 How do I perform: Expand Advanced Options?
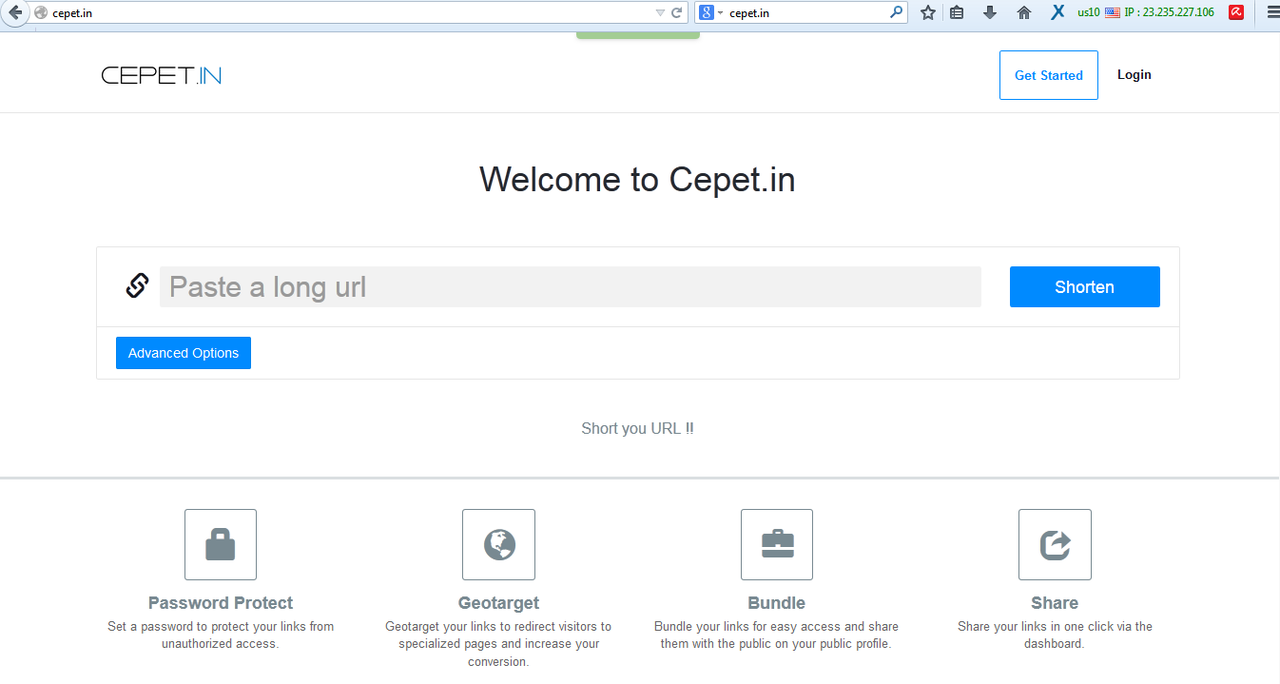point(183,353)
